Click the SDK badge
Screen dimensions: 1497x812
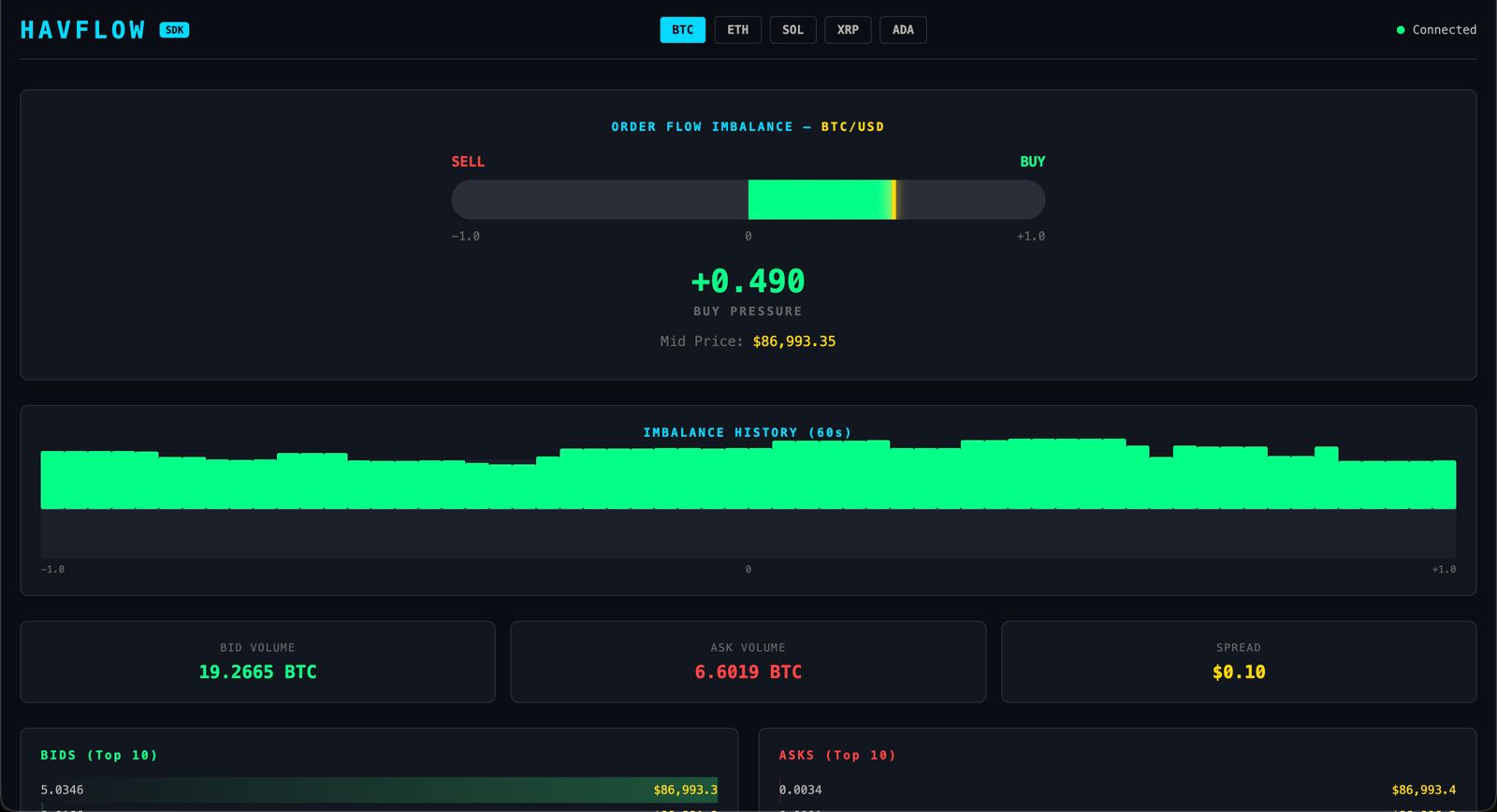click(174, 30)
